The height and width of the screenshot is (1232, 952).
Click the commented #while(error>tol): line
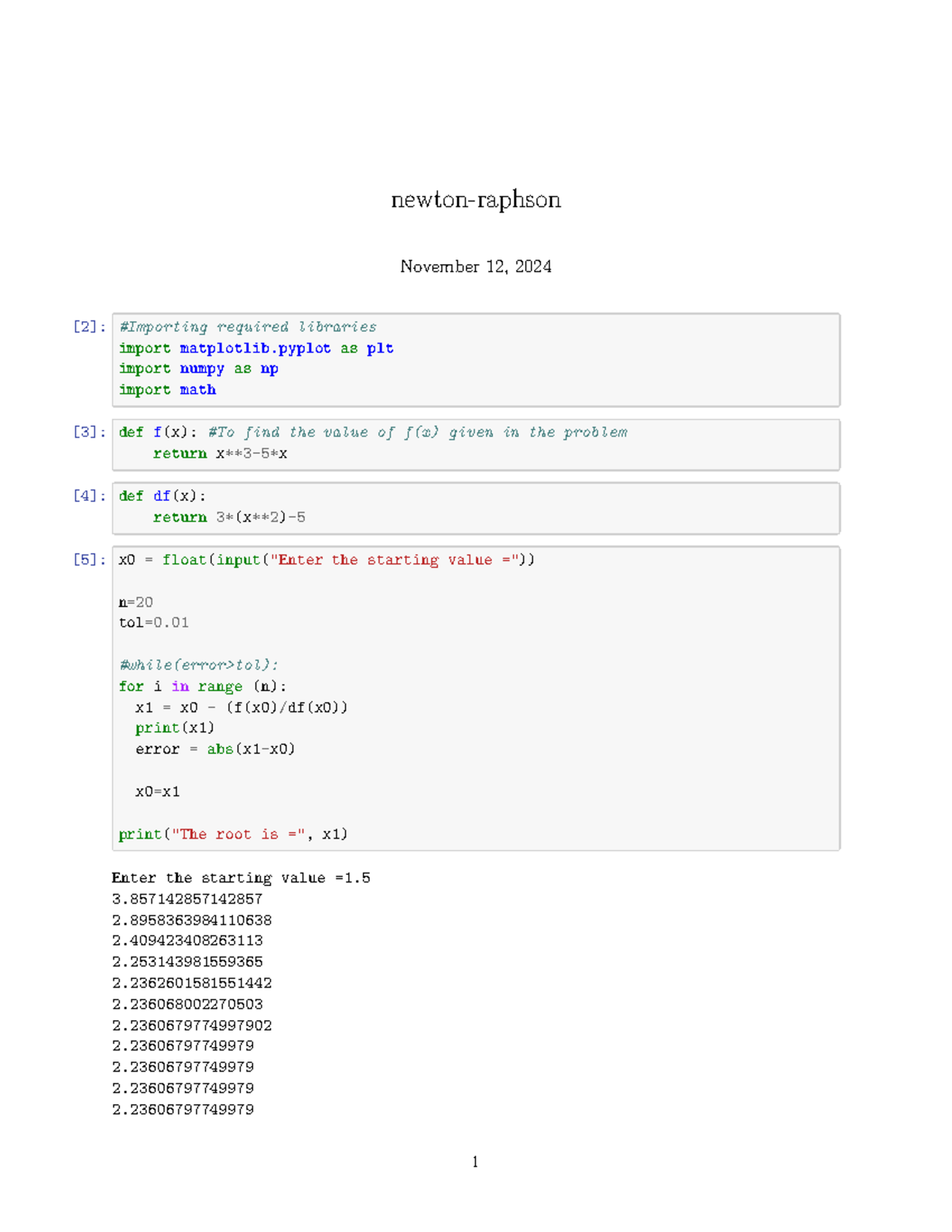(x=198, y=665)
